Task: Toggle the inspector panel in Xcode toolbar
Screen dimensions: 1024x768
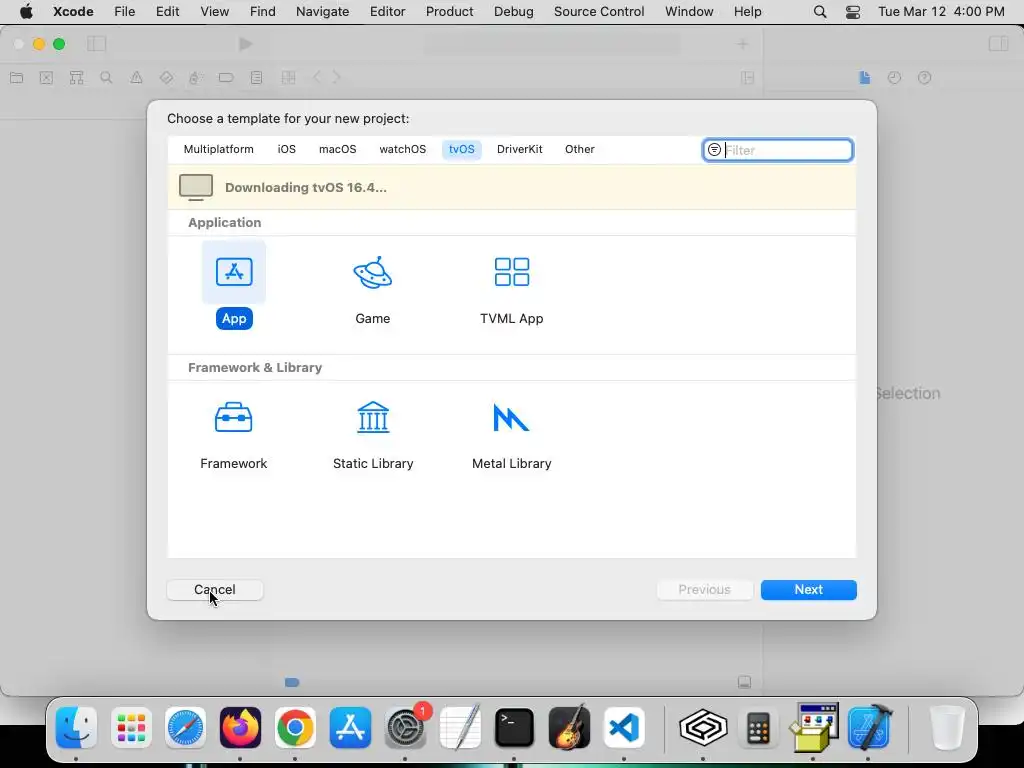Action: coord(999,44)
